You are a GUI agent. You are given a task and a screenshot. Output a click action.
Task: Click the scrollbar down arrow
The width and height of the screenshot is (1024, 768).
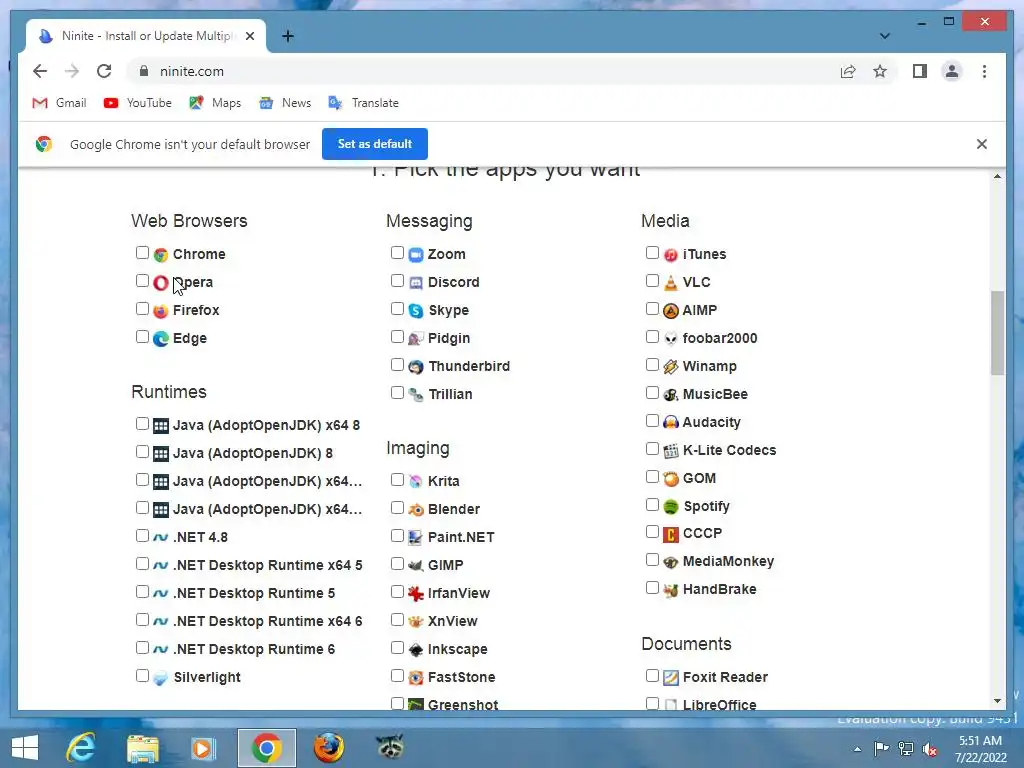coord(997,701)
